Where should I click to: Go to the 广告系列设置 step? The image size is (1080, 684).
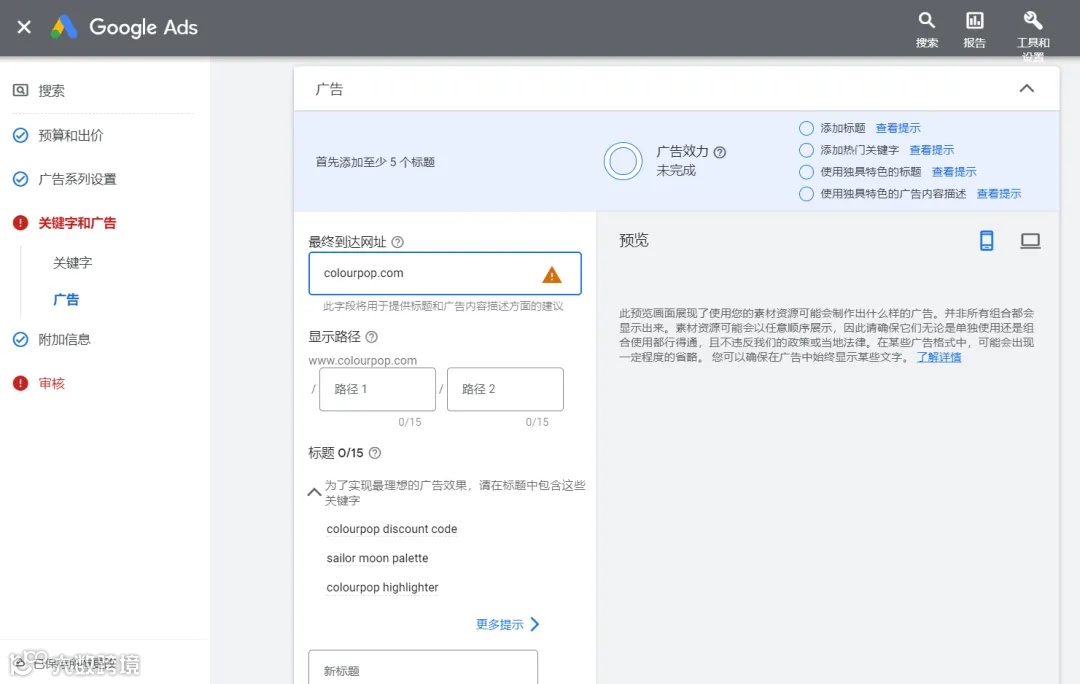click(x=77, y=179)
